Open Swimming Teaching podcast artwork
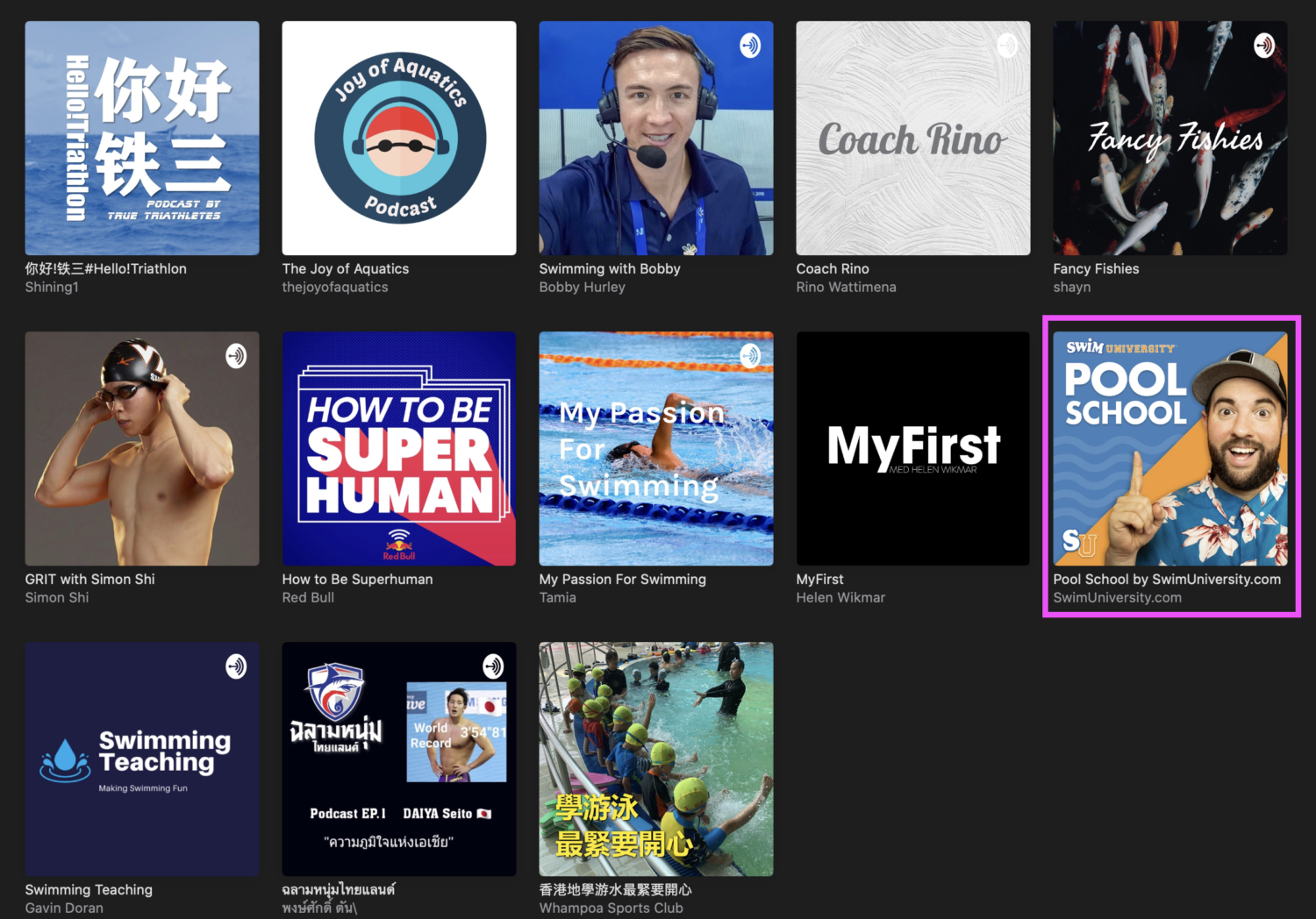1316x919 pixels. [142, 759]
